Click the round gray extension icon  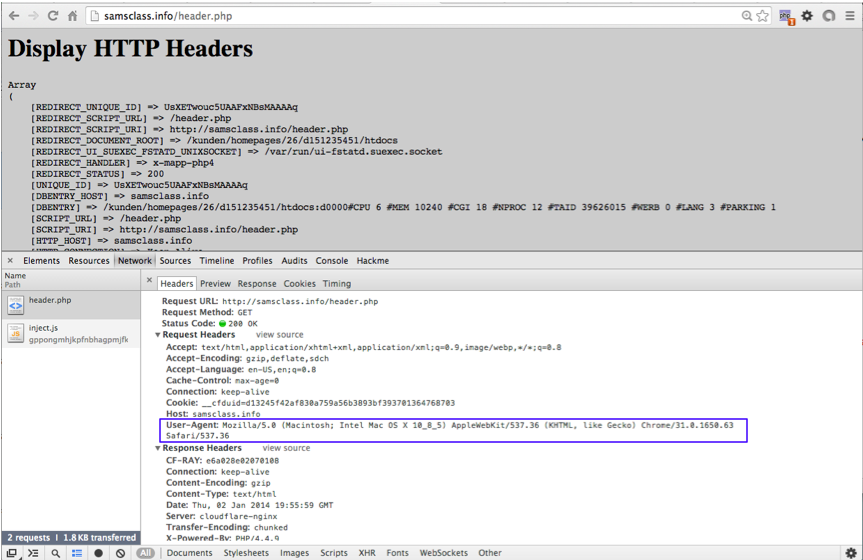(x=829, y=16)
